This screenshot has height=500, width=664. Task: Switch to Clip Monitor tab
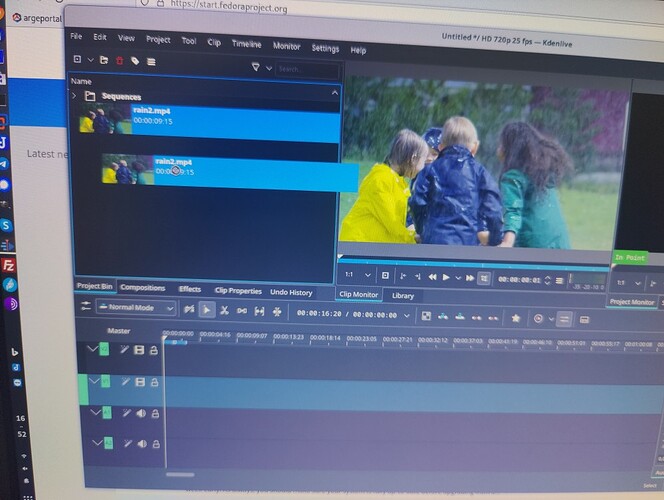click(x=359, y=294)
